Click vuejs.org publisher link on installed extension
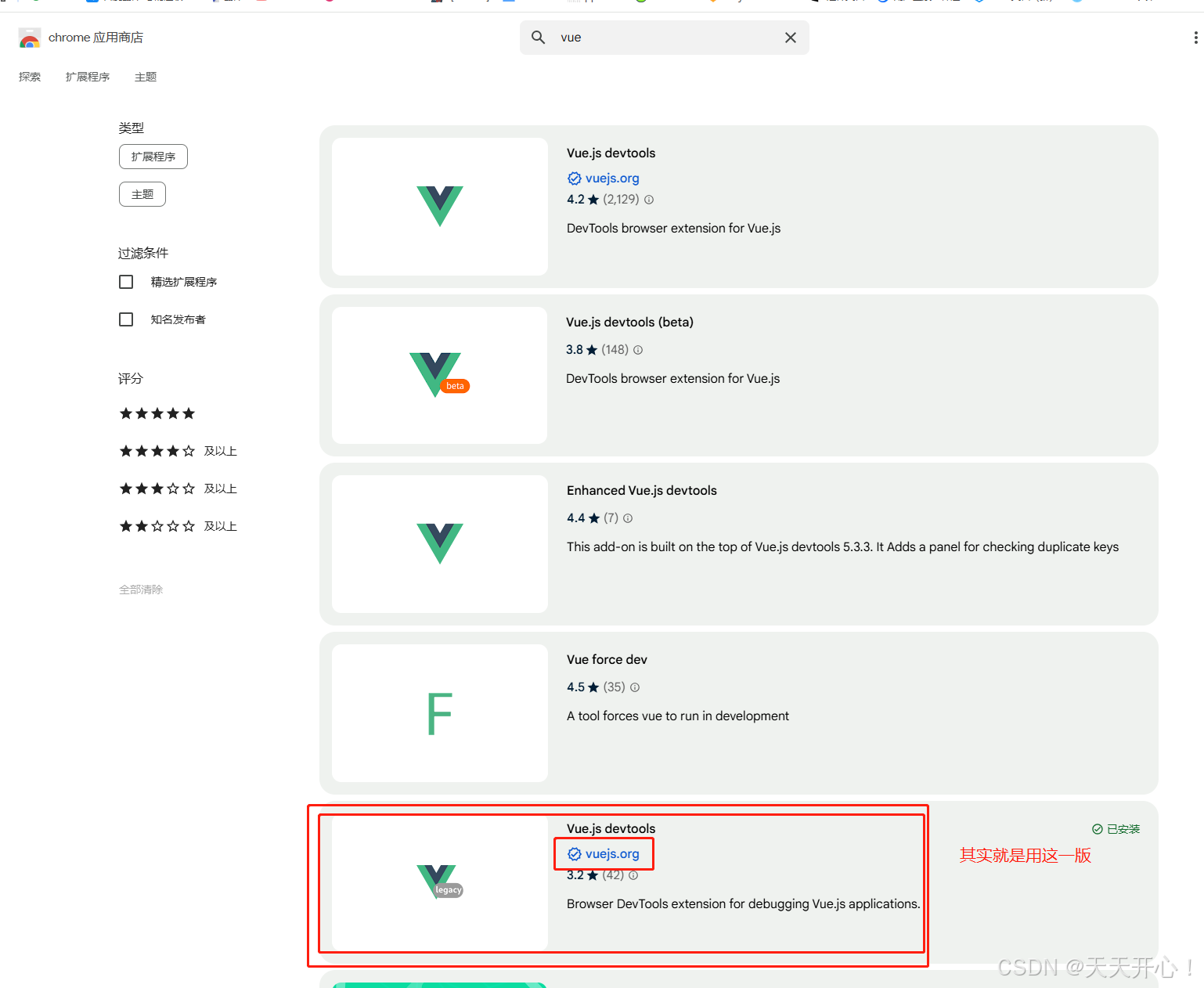Screen dimensions: 1204x988 [x=612, y=854]
